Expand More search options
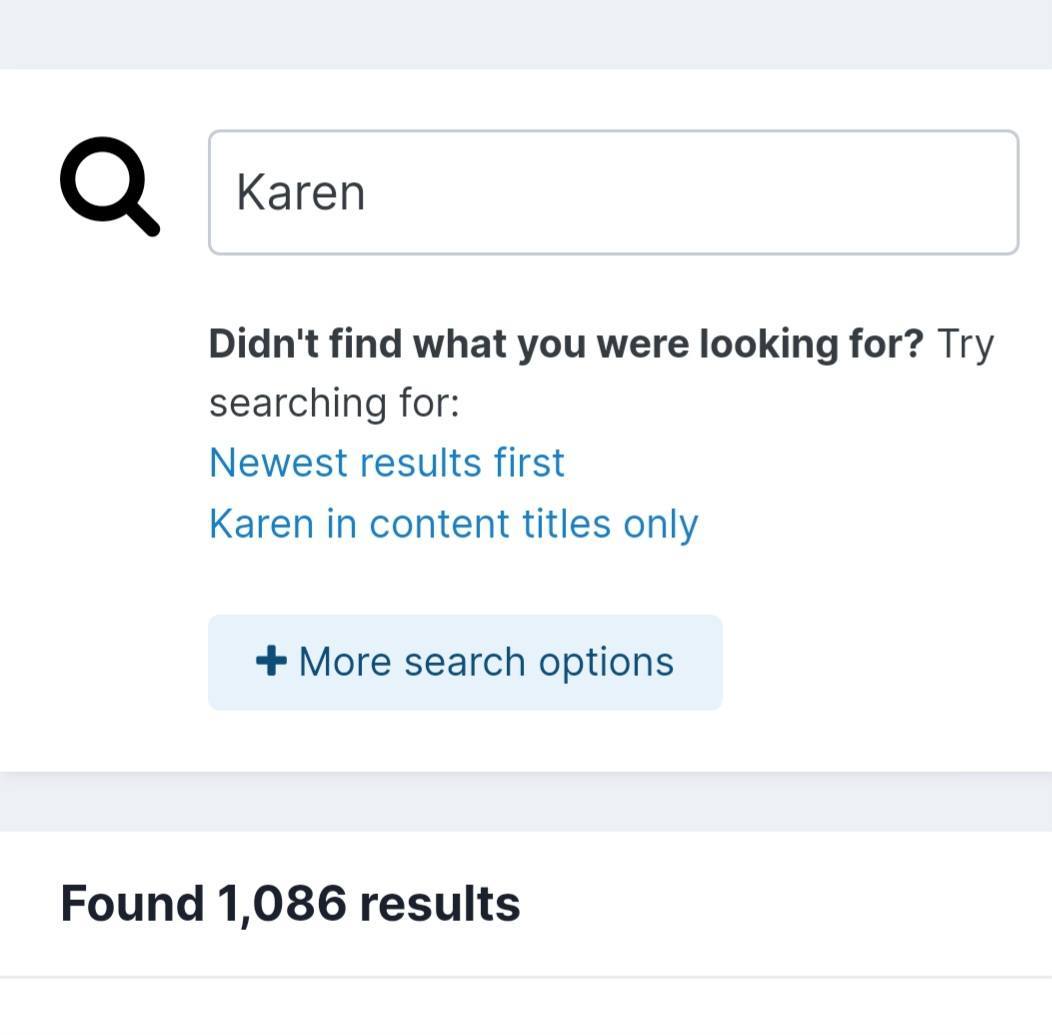The image size is (1052, 1035). [465, 662]
